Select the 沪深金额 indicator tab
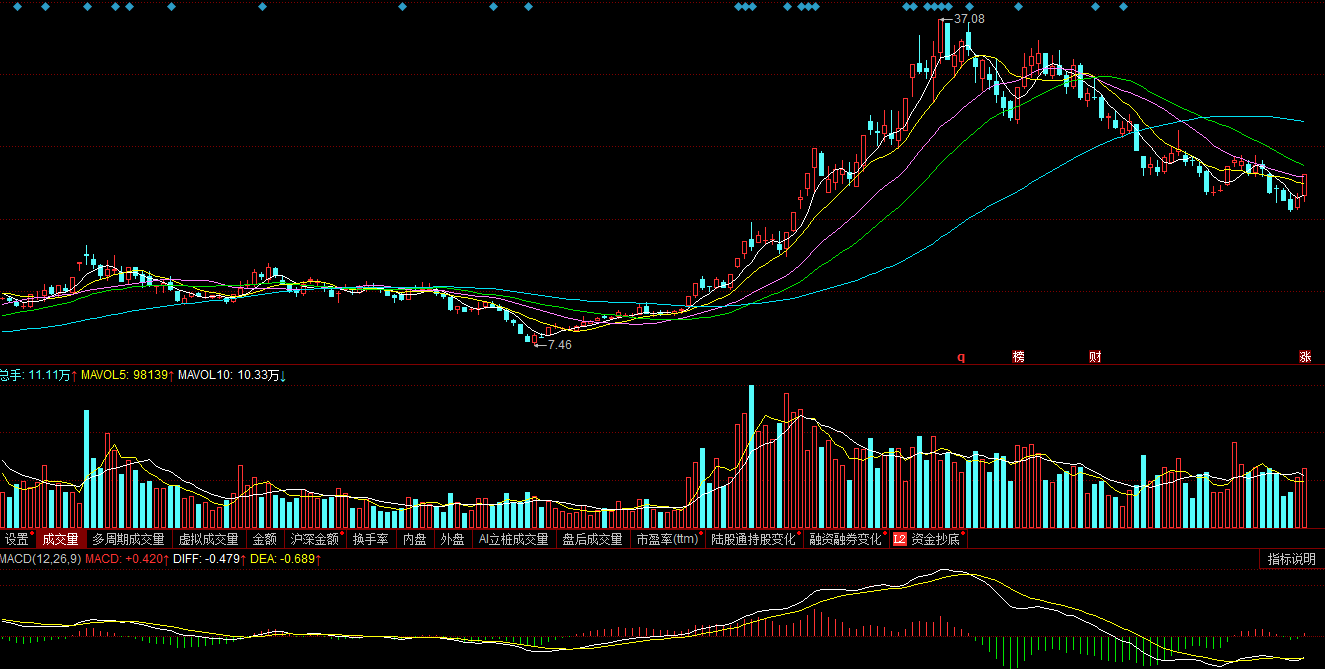 coord(314,539)
